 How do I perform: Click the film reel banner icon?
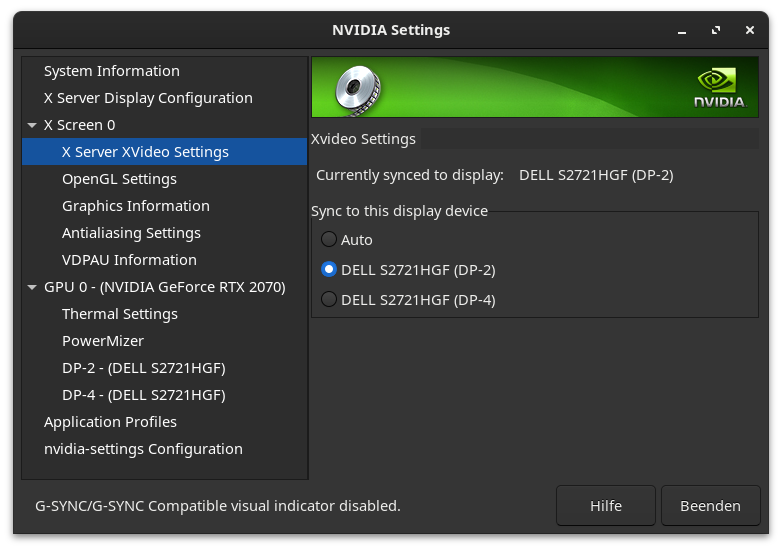click(358, 90)
